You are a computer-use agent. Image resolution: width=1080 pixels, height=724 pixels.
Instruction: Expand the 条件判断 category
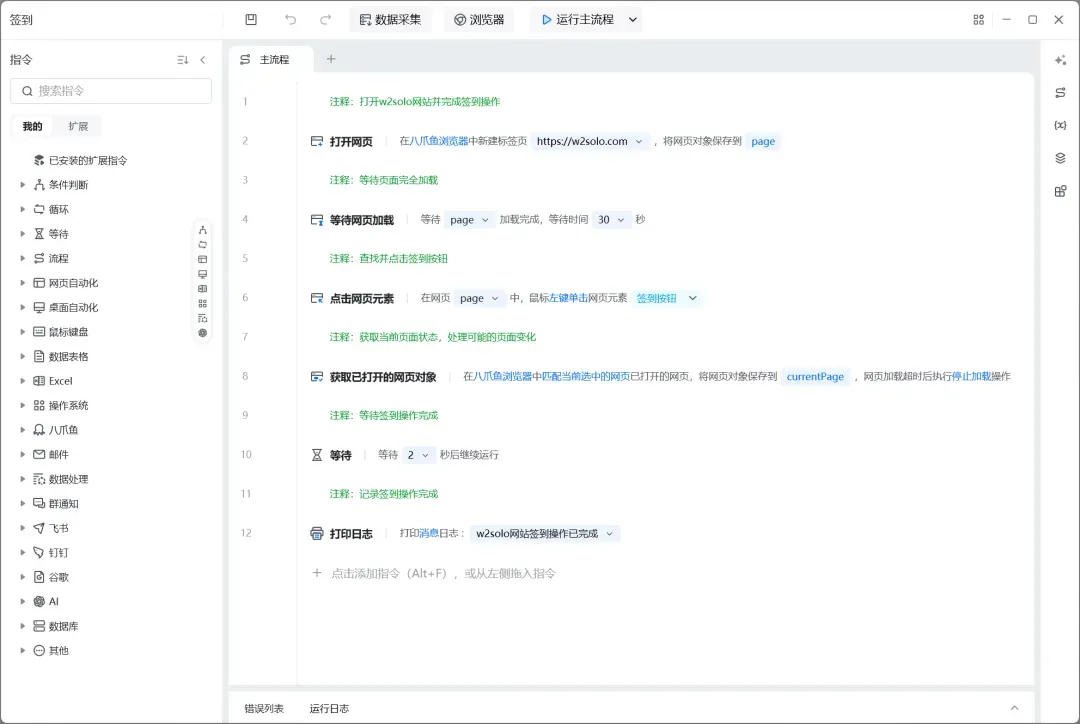point(23,185)
